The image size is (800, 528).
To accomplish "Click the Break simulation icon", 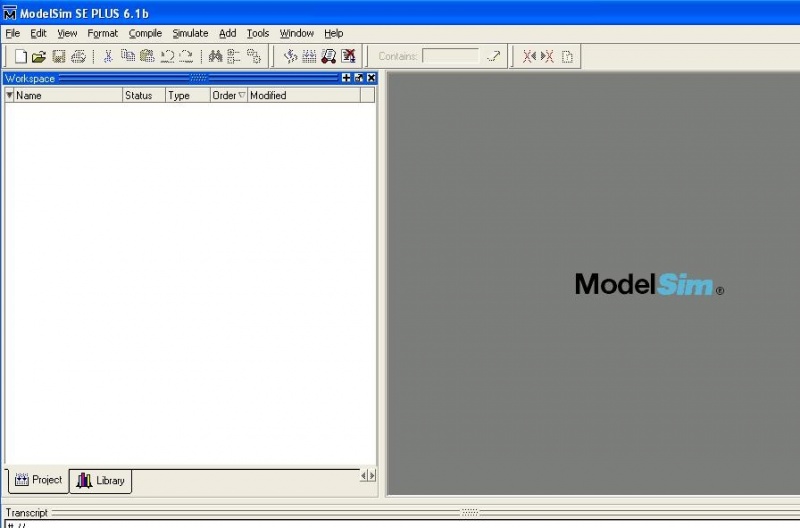I will coord(348,57).
